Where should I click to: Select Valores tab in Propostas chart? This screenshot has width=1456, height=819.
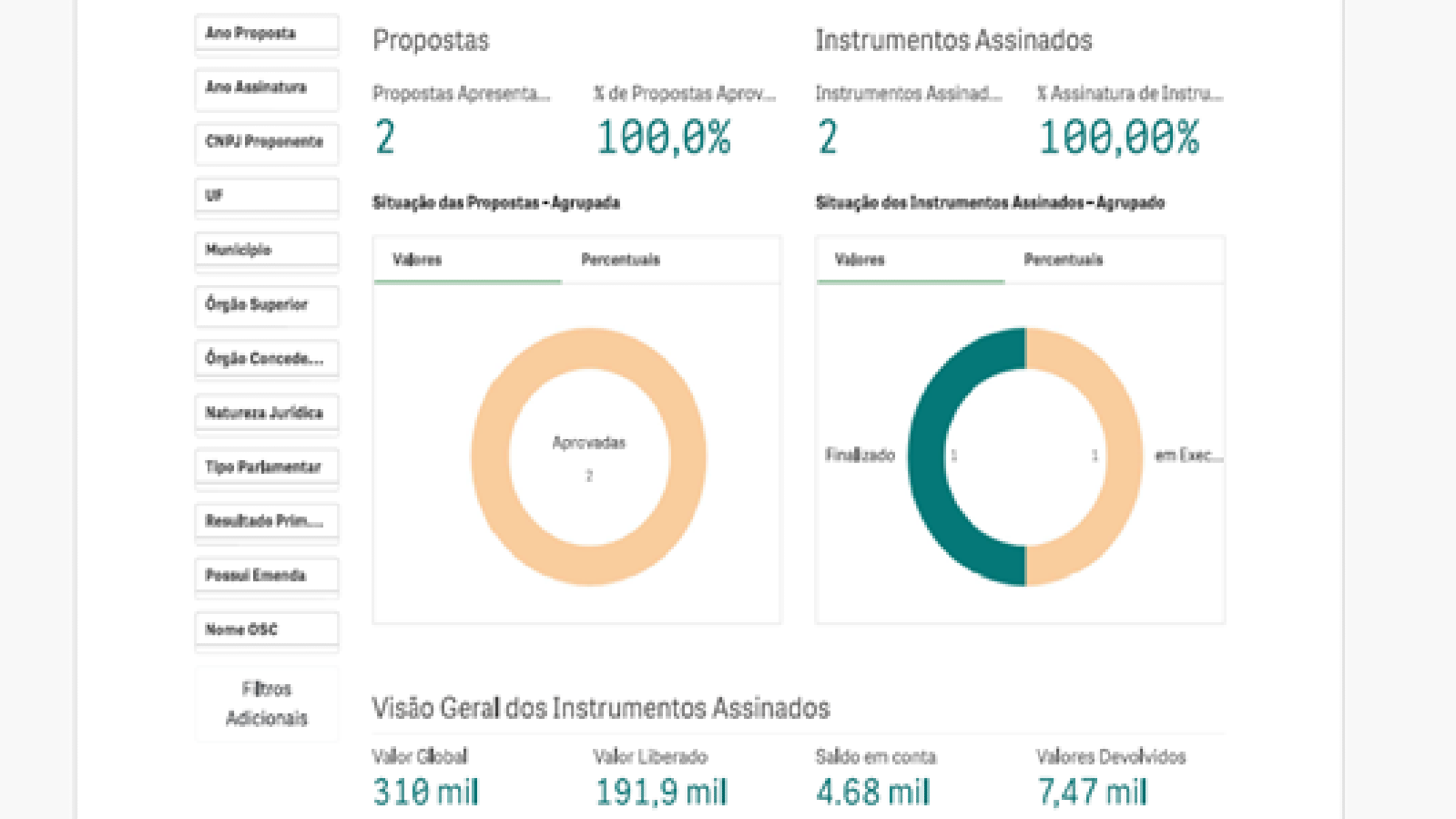click(x=417, y=260)
